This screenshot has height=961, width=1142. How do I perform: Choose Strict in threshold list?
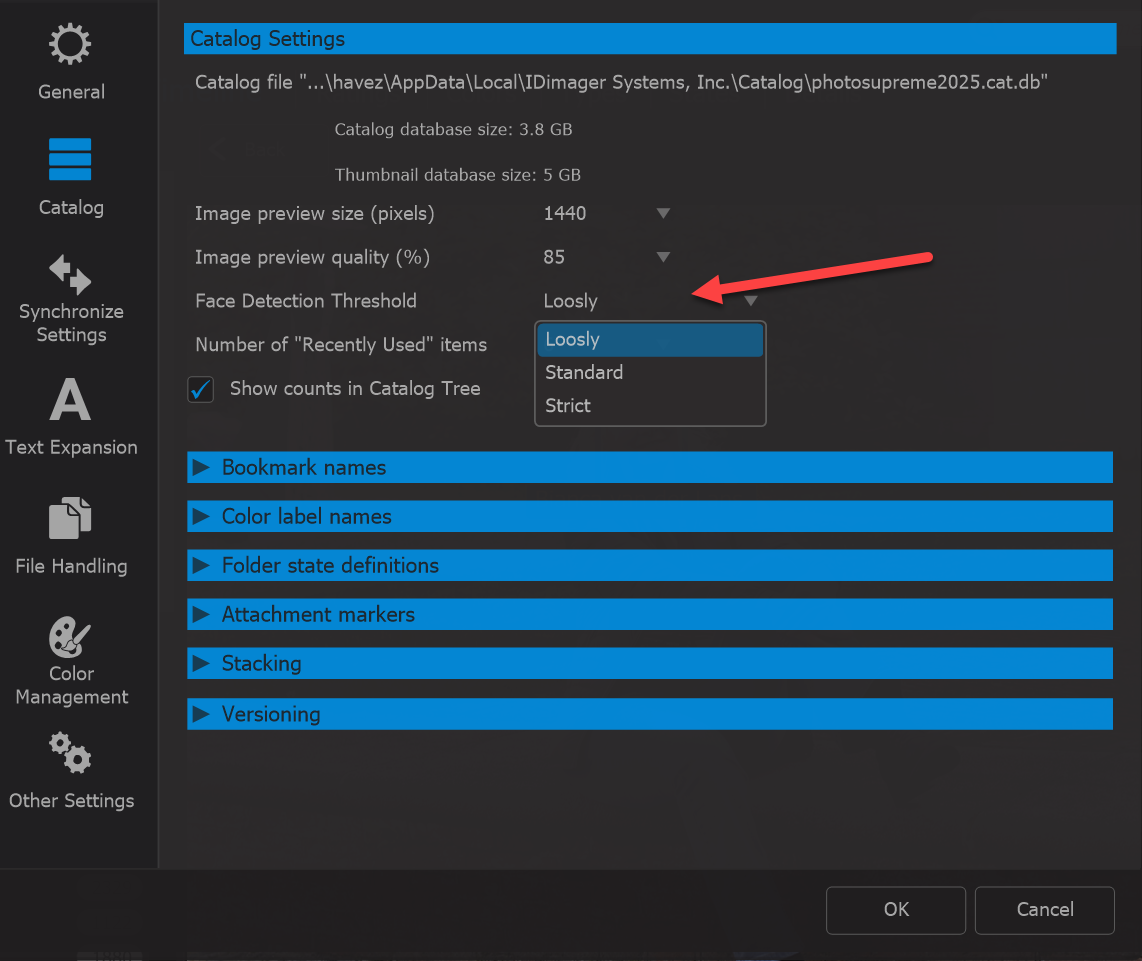[650, 406]
